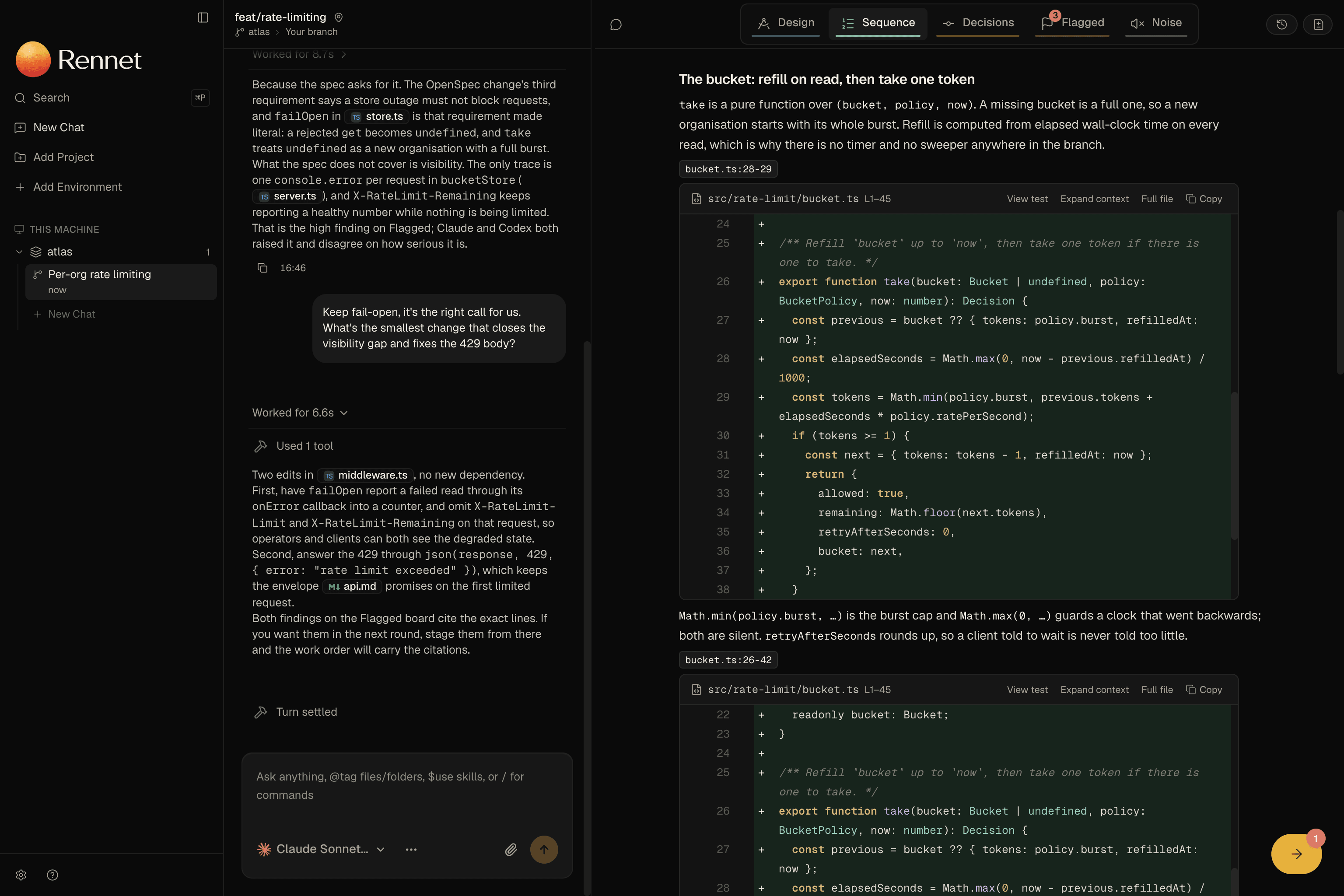Screen dimensions: 1344x896
Task: Switch to the Decisions tab
Action: click(978, 23)
